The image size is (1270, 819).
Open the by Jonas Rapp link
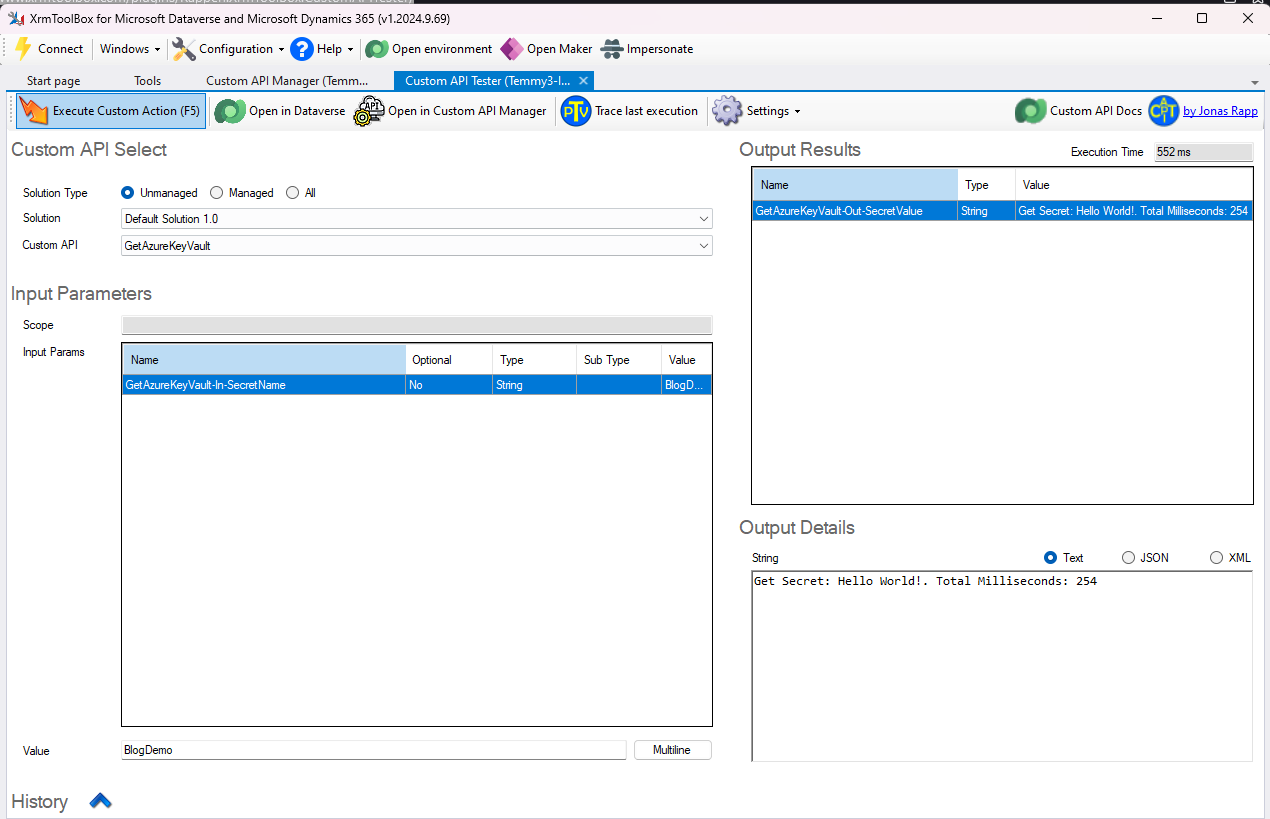pyautogui.click(x=1220, y=111)
